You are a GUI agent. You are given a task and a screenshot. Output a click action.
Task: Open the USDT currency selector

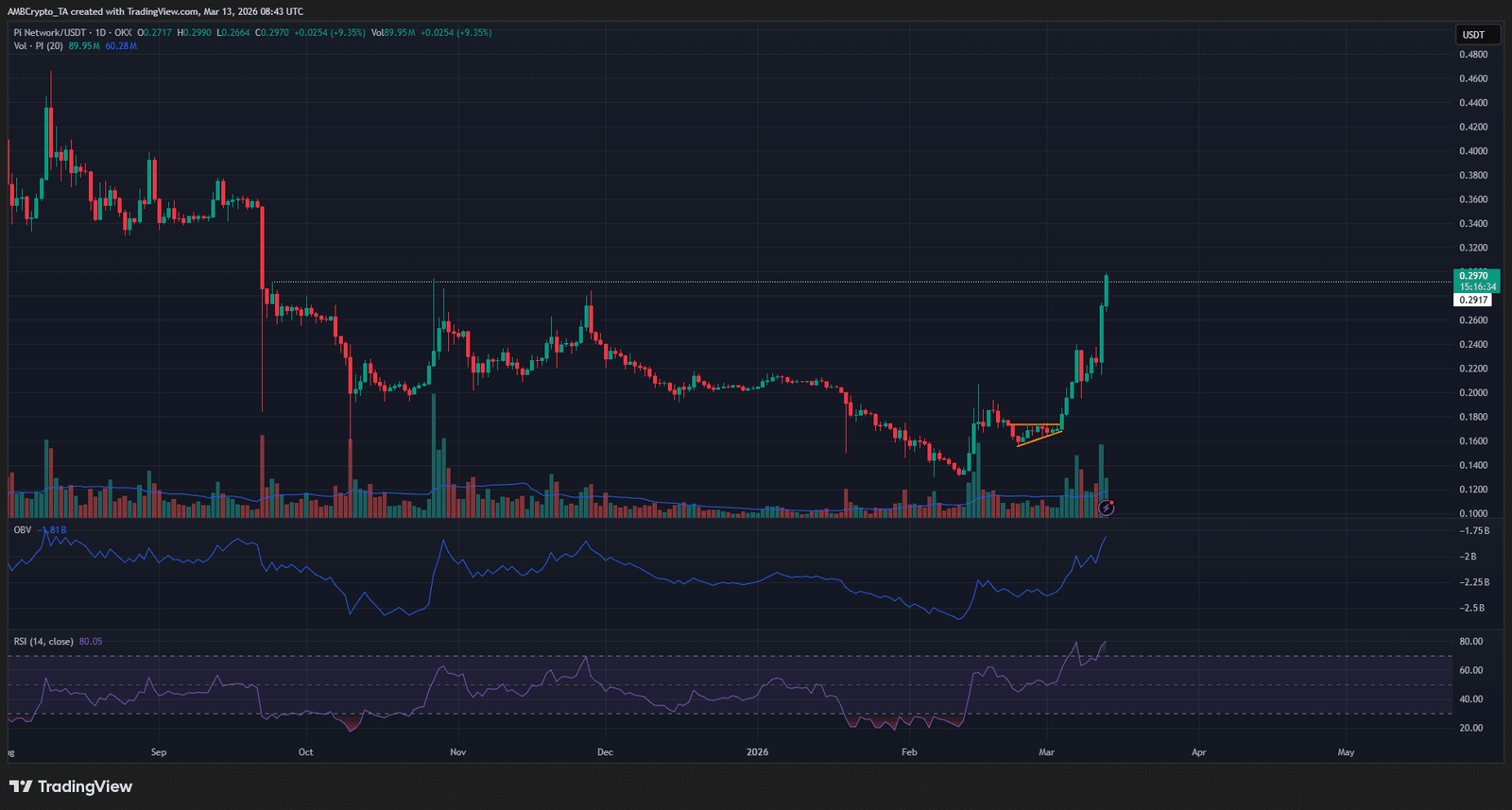(x=1473, y=35)
